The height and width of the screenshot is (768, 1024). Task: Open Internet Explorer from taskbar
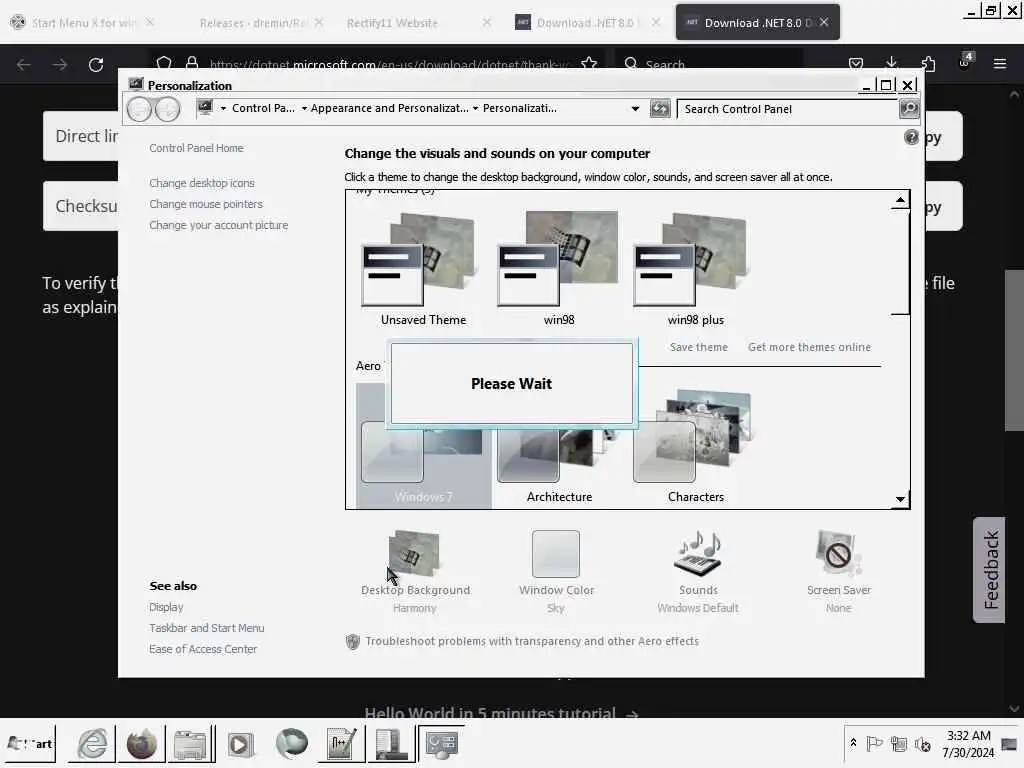[x=92, y=743]
